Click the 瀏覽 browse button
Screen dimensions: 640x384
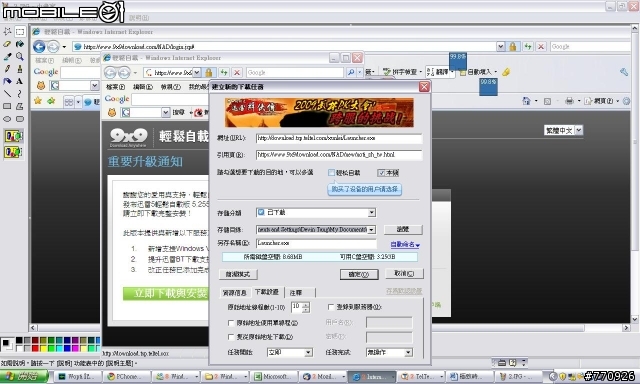pyautogui.click(x=403, y=229)
